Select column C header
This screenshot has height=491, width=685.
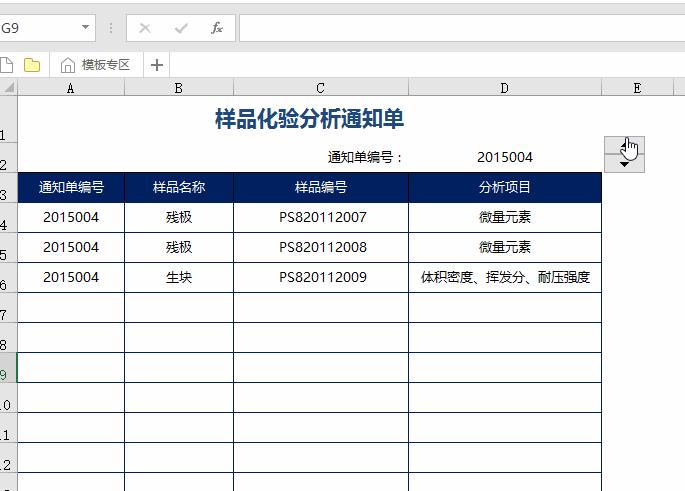321,88
